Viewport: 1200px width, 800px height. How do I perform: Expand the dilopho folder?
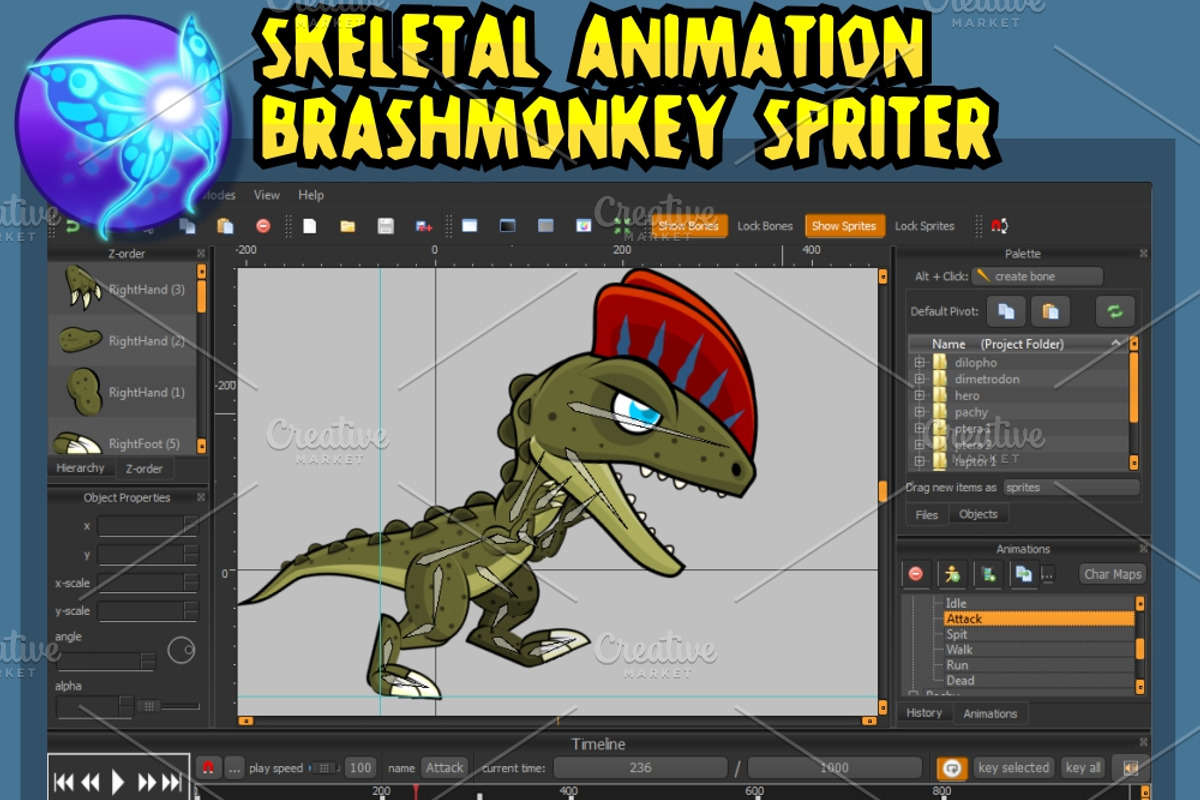click(919, 363)
